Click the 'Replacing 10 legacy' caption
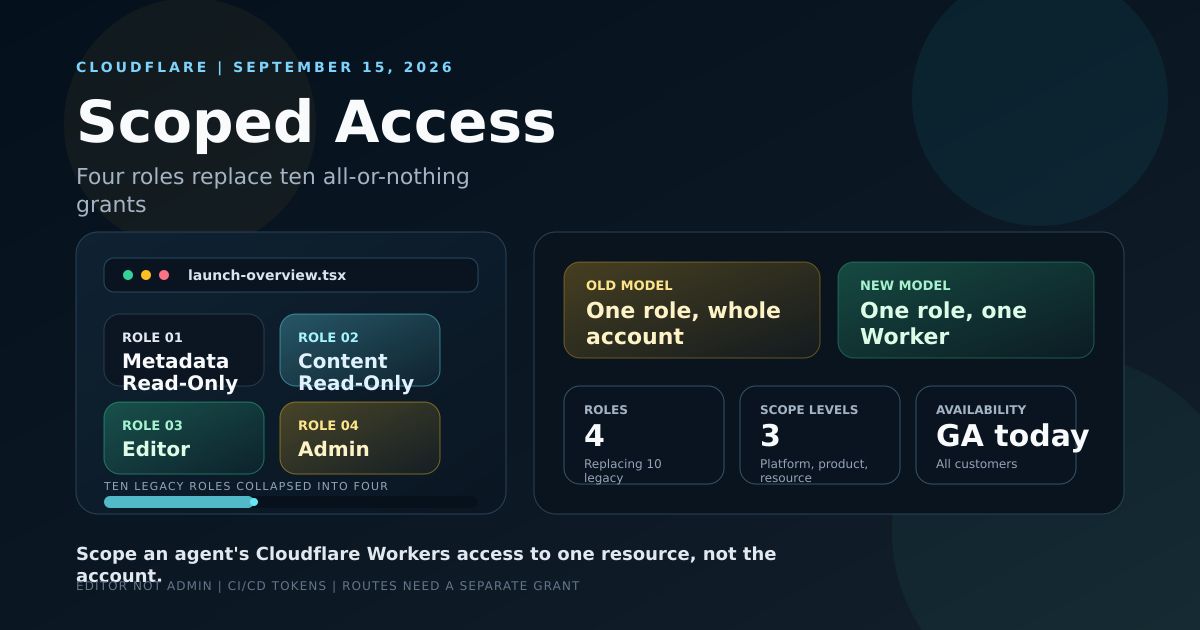 click(623, 471)
